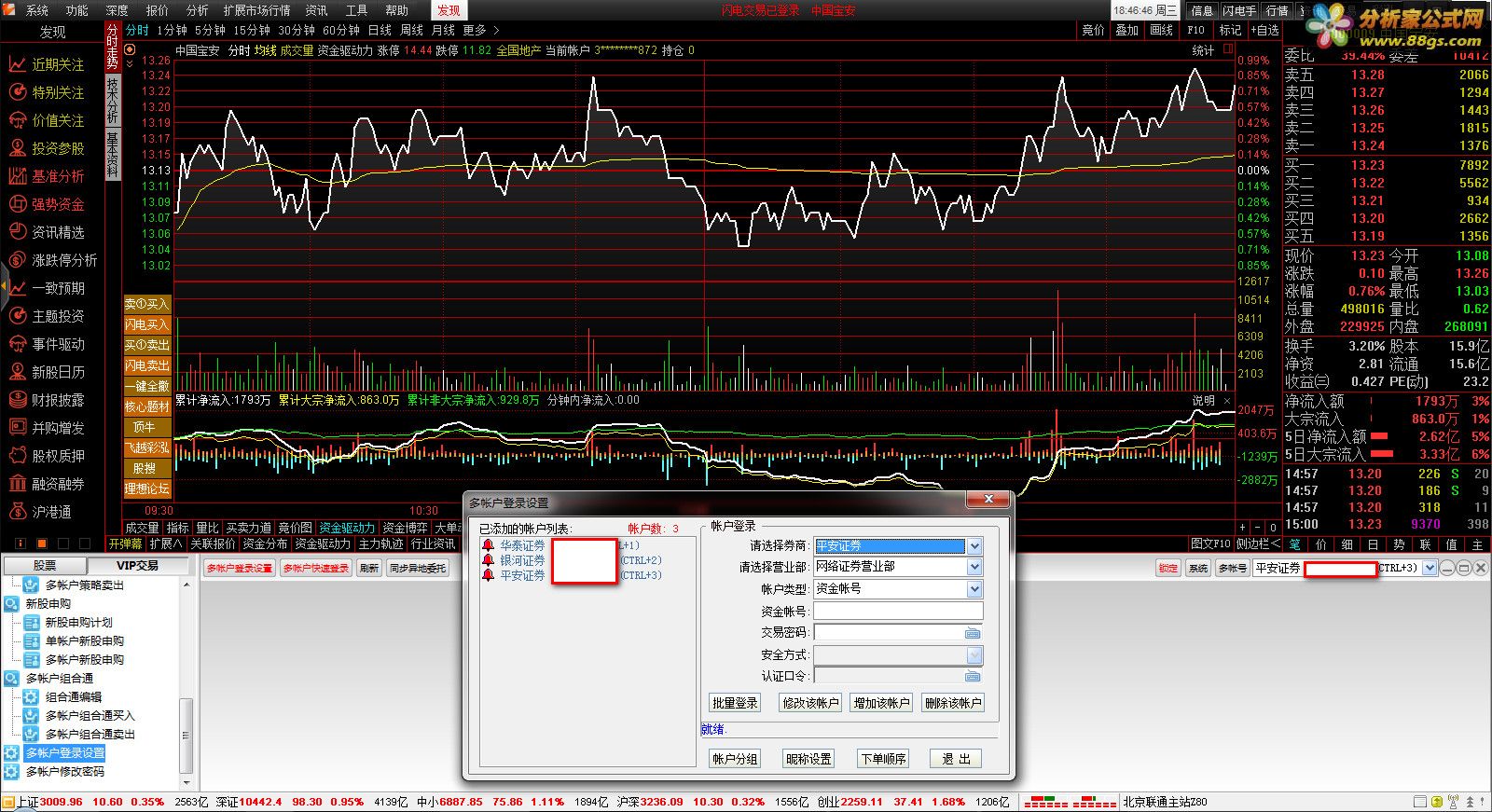Open 主题投资 sidebar icon
The image size is (1492, 812).
click(17, 316)
